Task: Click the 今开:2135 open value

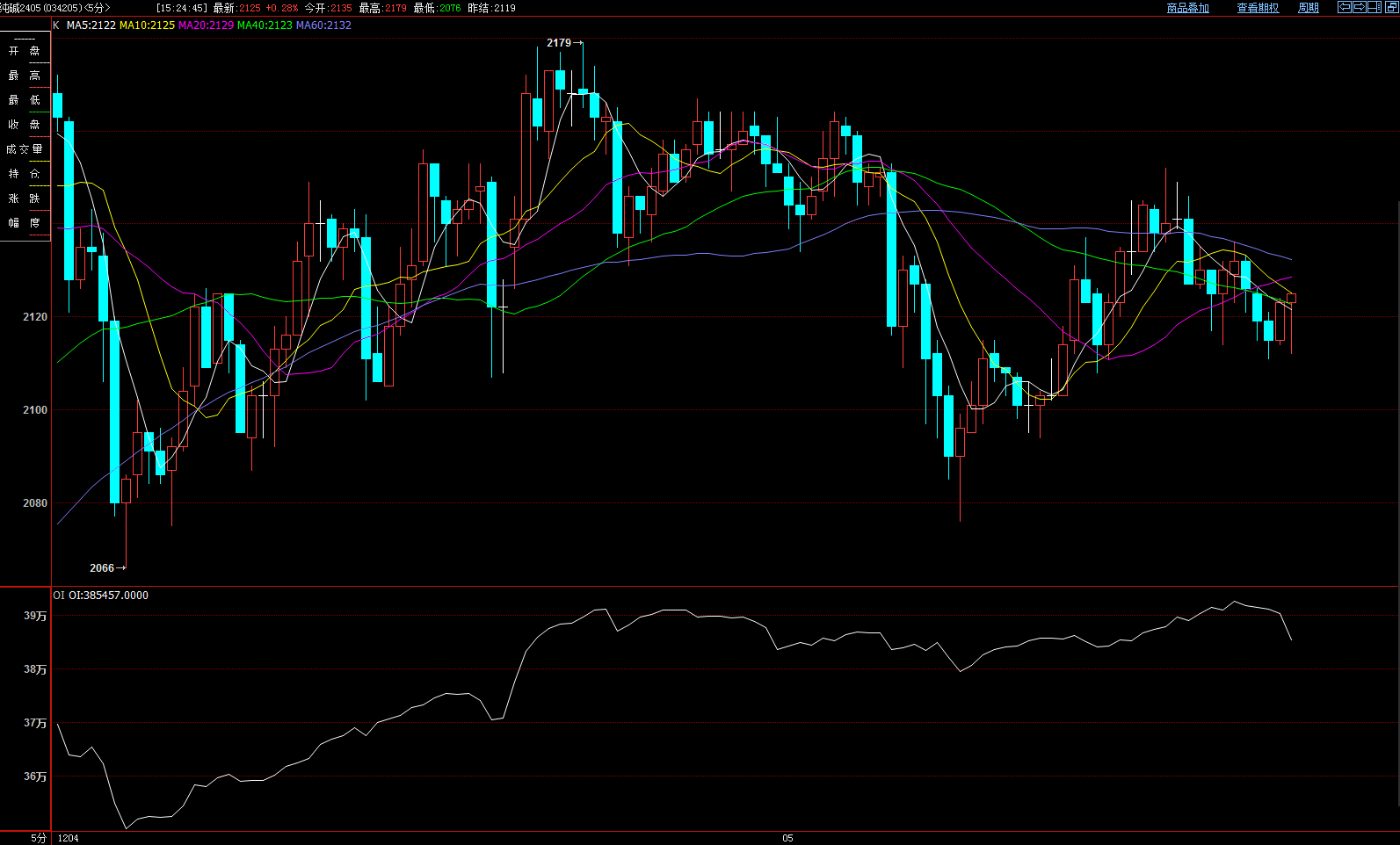Action: click(x=329, y=8)
